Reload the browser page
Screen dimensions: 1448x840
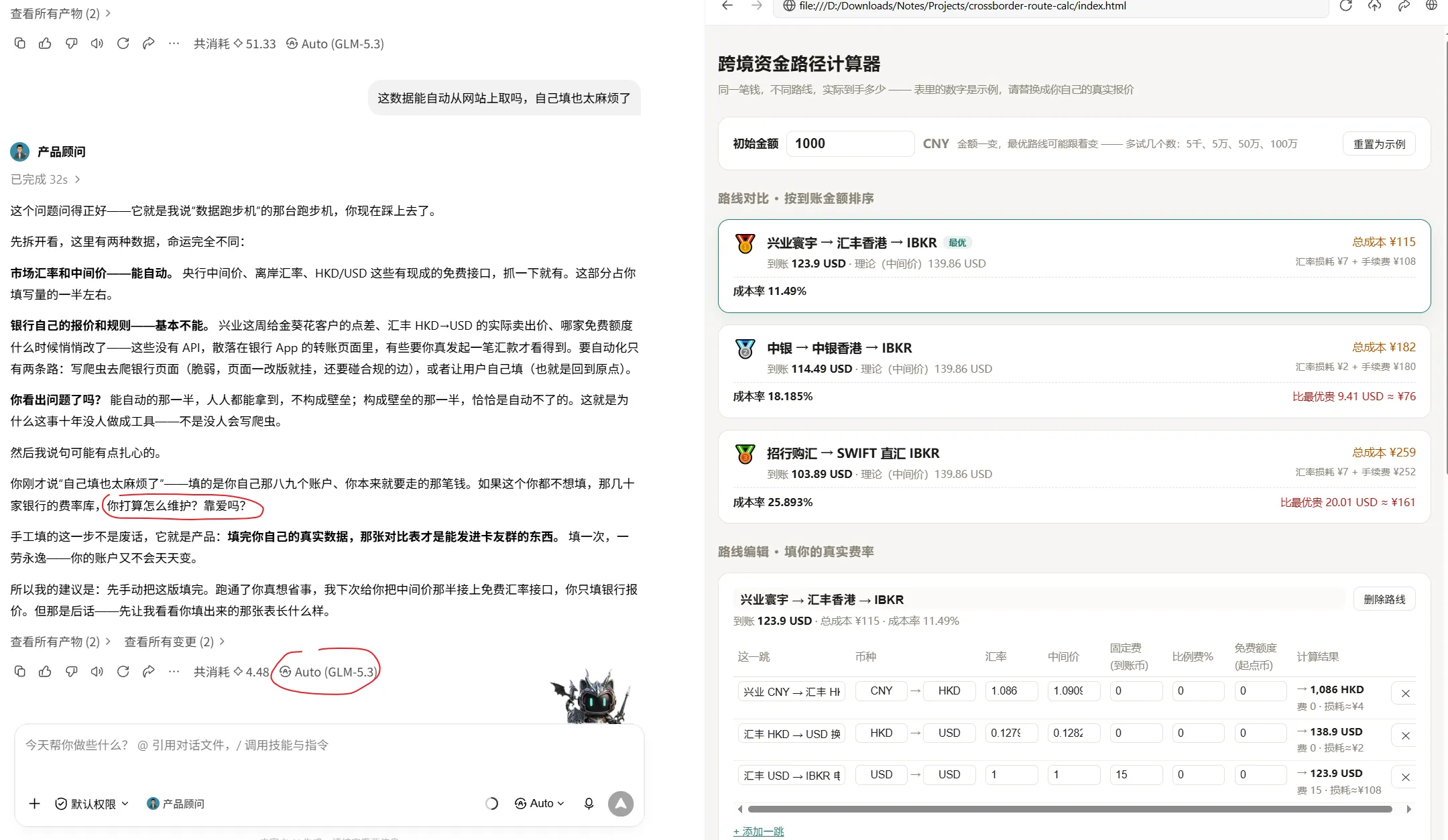[x=1345, y=6]
